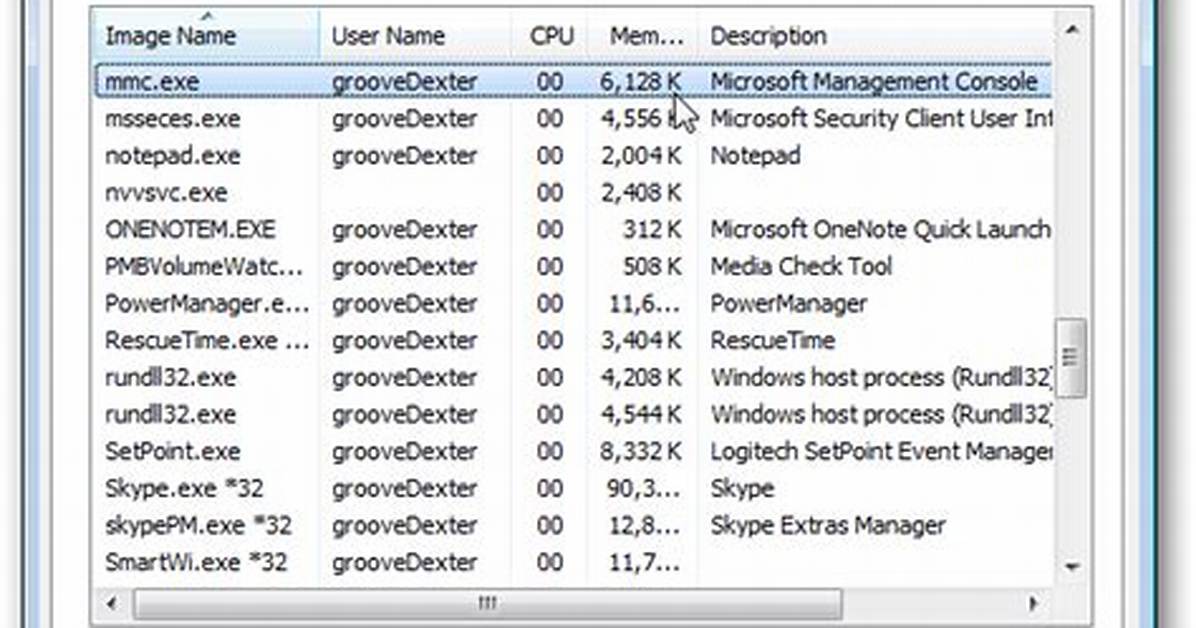This screenshot has width=1196, height=628.
Task: Click the horizontal scrollbar left arrow
Action: 112,604
